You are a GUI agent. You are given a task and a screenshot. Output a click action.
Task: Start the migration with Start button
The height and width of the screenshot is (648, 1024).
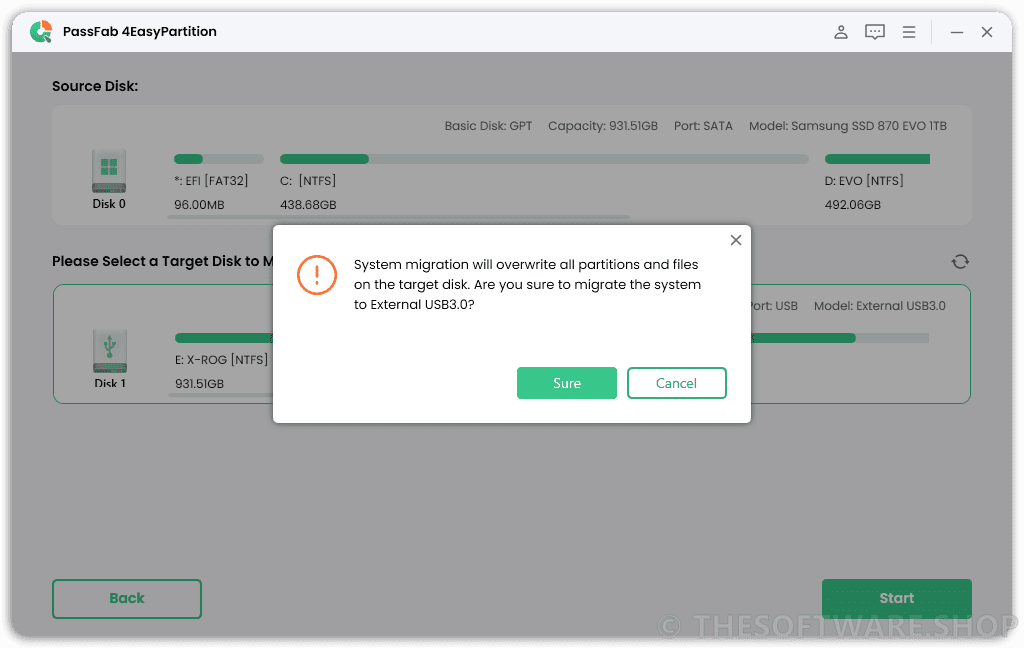coord(897,598)
